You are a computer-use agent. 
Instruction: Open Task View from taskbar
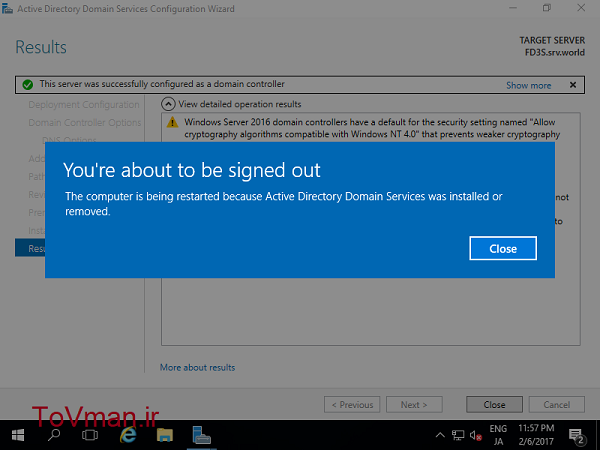coord(90,435)
